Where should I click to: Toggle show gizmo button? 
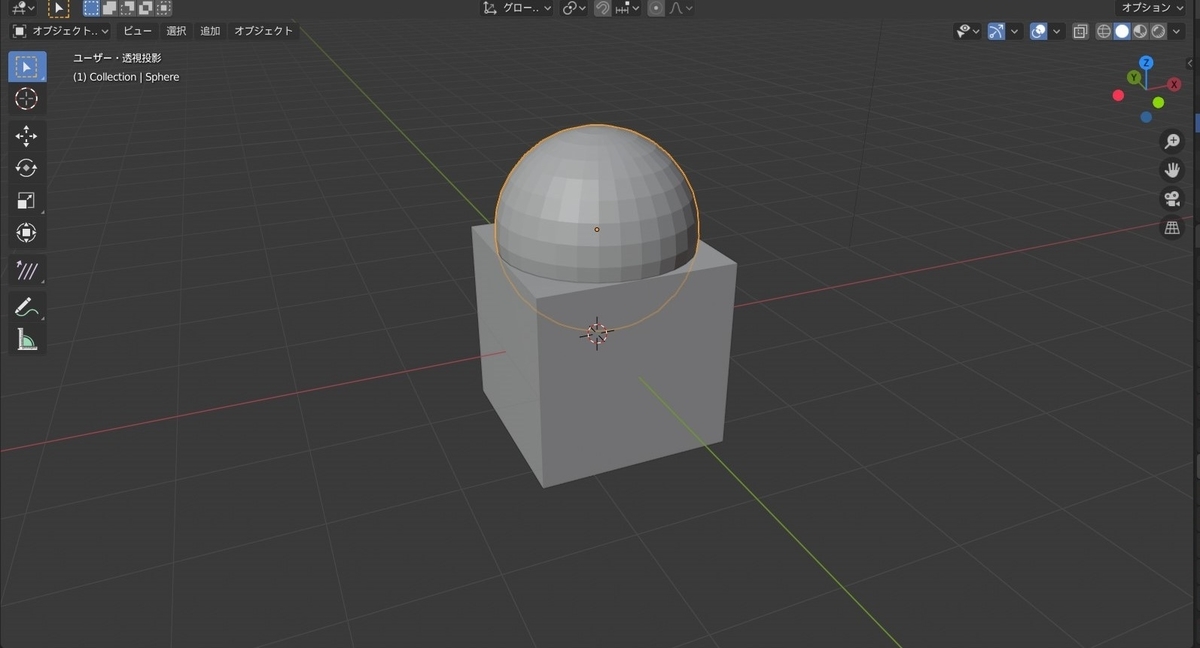tap(996, 31)
